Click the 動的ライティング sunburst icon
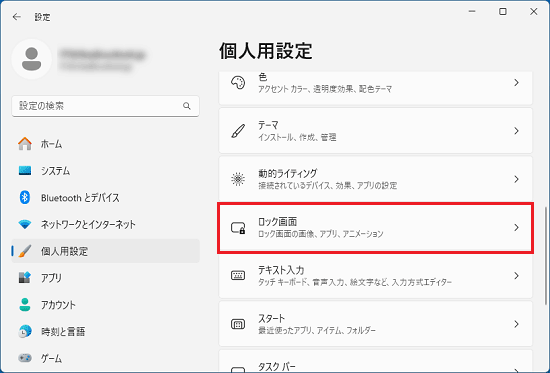The width and height of the screenshot is (550, 373). pos(238,179)
